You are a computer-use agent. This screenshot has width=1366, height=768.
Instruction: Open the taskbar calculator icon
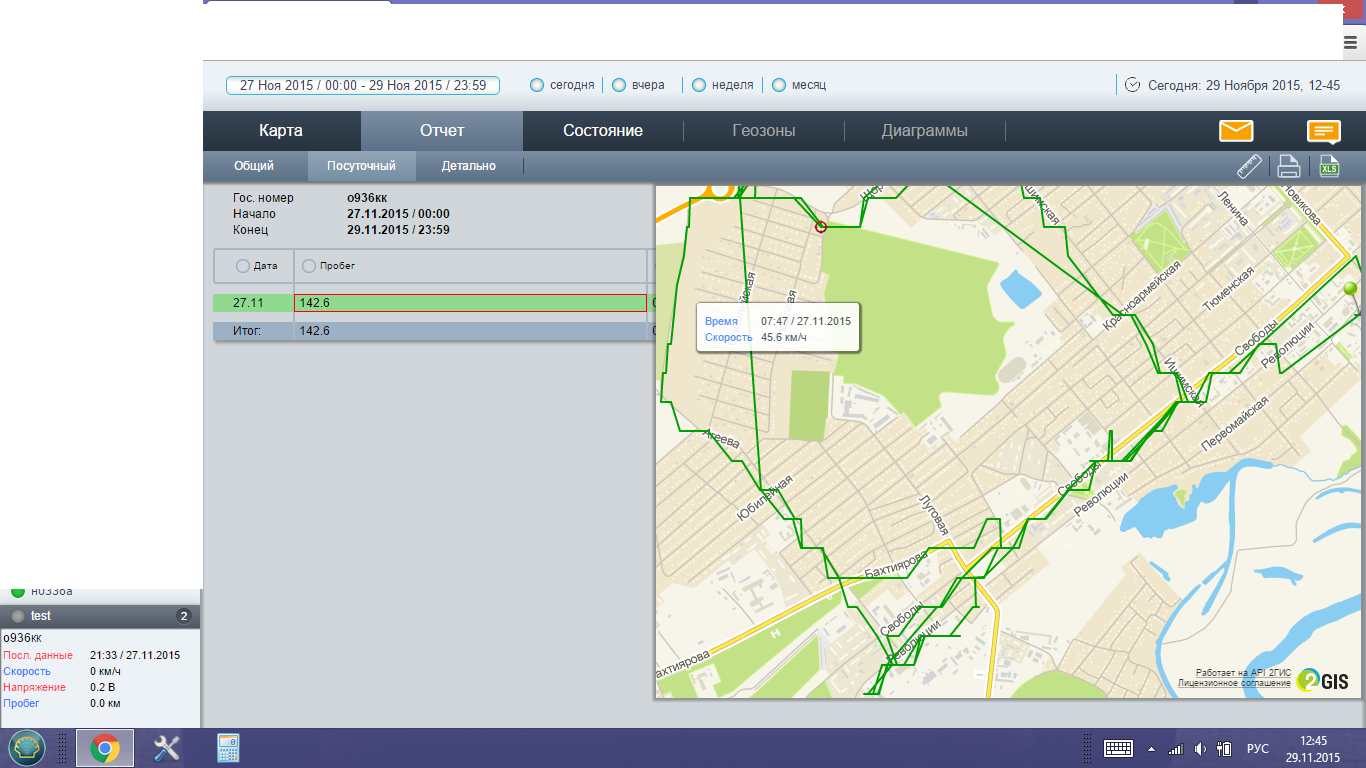coord(228,748)
